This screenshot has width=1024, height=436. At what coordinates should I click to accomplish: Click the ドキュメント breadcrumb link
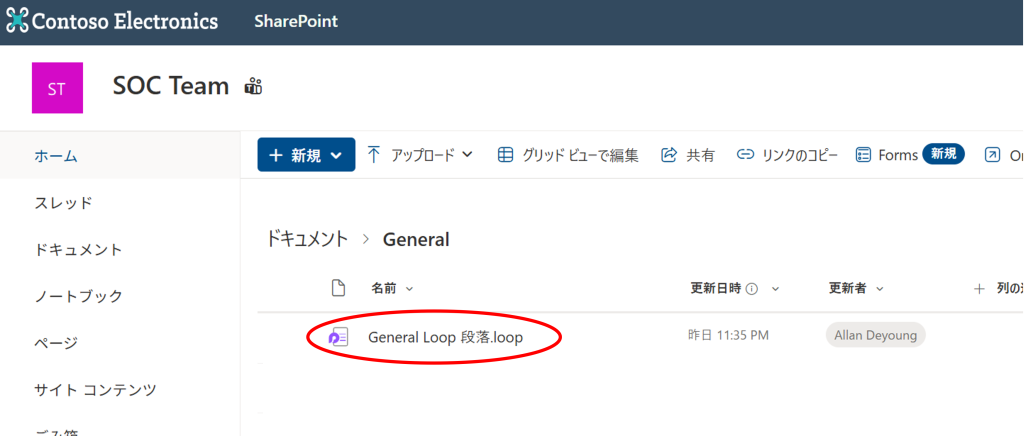pyautogui.click(x=306, y=239)
